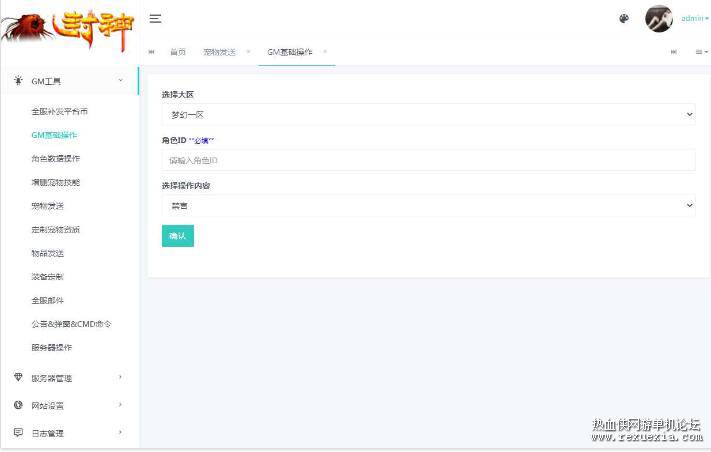Close the 宠物发送 tab

248,52
